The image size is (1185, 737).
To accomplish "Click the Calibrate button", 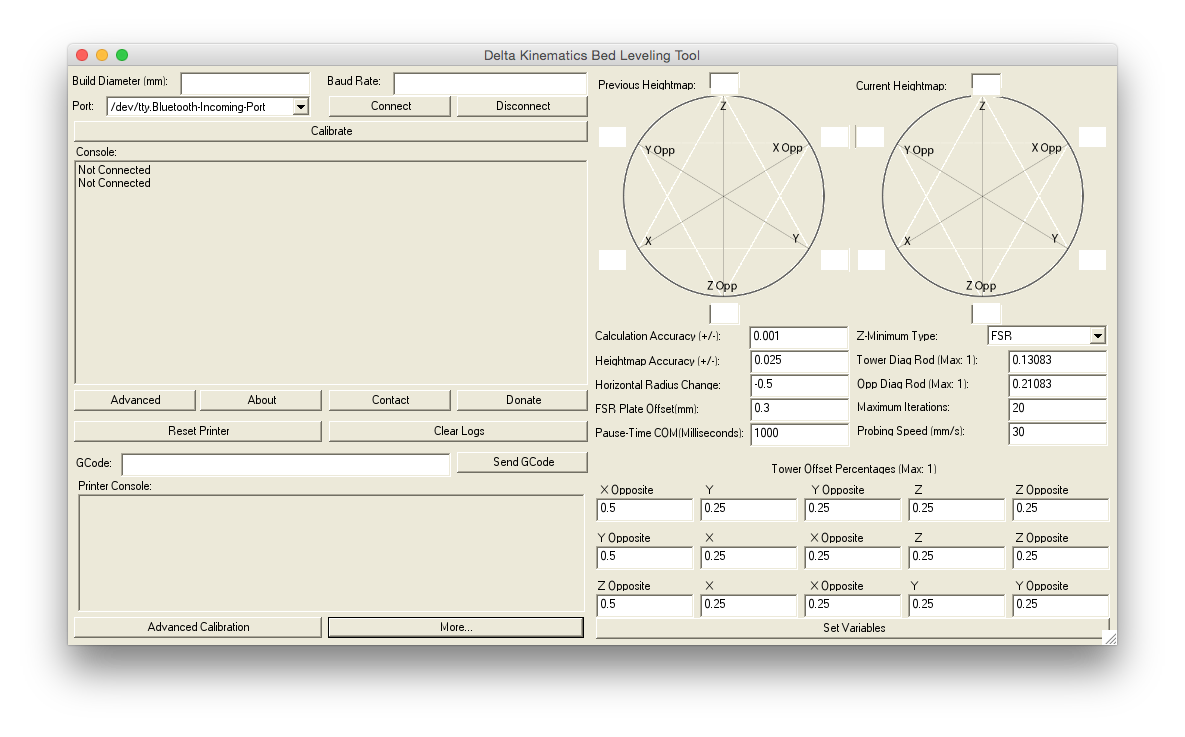I will (330, 131).
